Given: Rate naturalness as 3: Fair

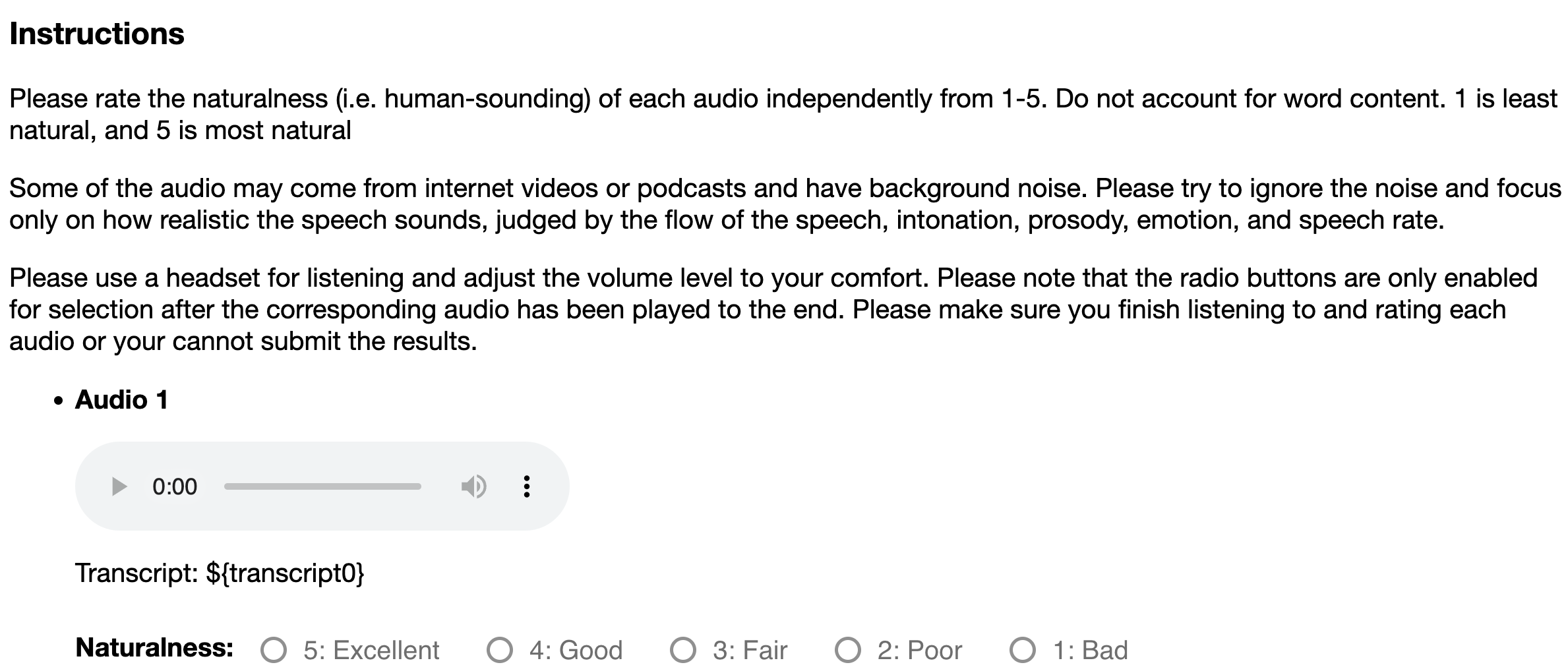Looking at the screenshot, I should (x=683, y=650).
